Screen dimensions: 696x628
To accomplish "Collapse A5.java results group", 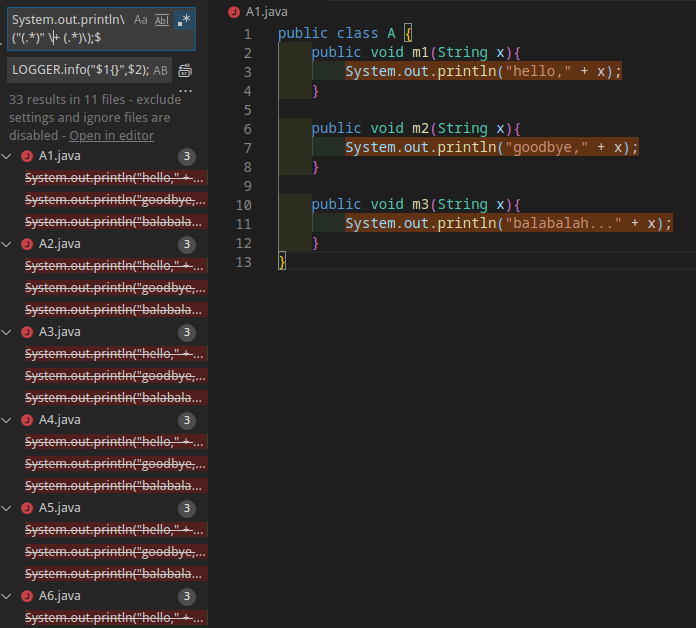I will [x=7, y=508].
